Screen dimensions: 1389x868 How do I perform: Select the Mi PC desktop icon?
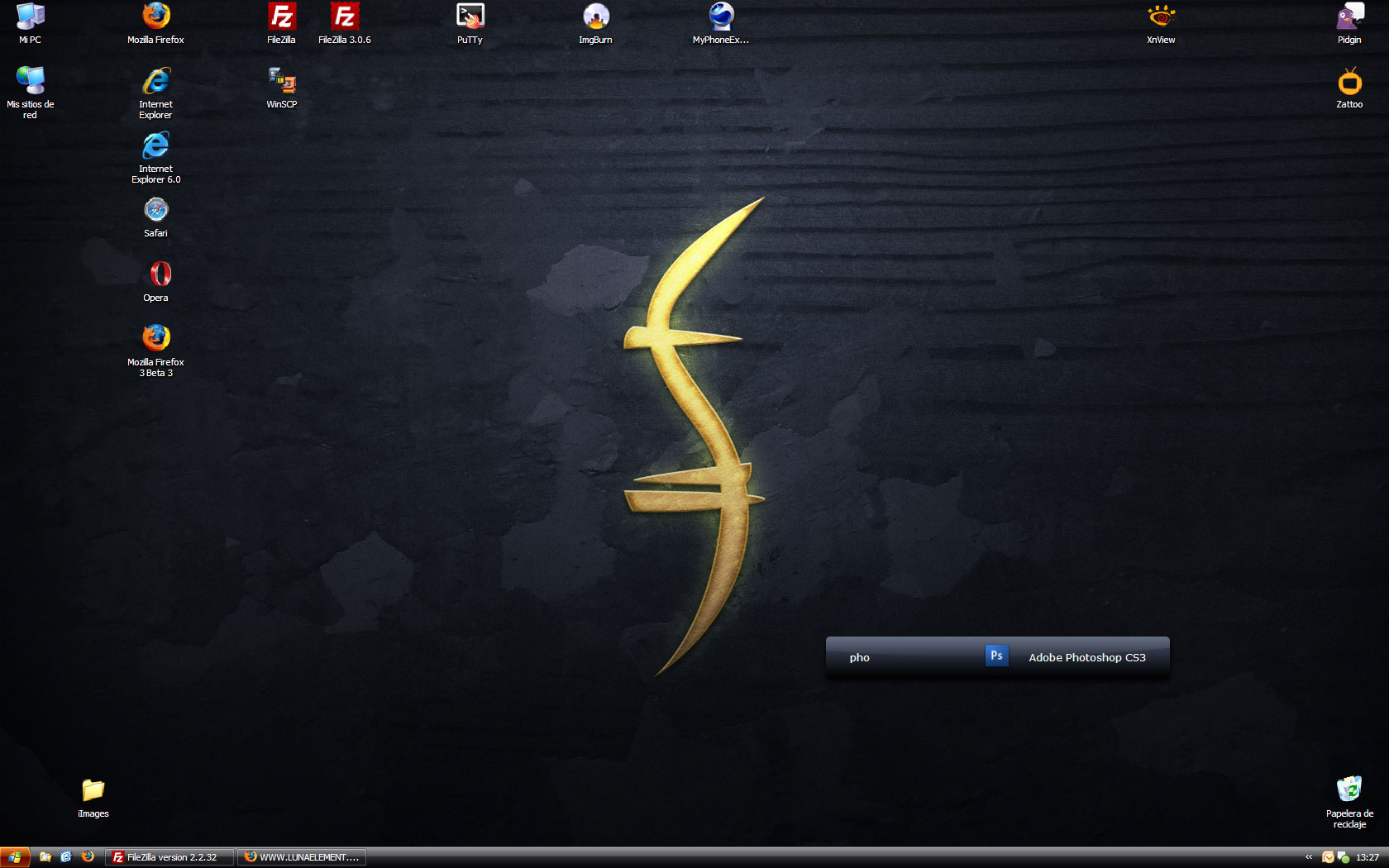[31, 17]
